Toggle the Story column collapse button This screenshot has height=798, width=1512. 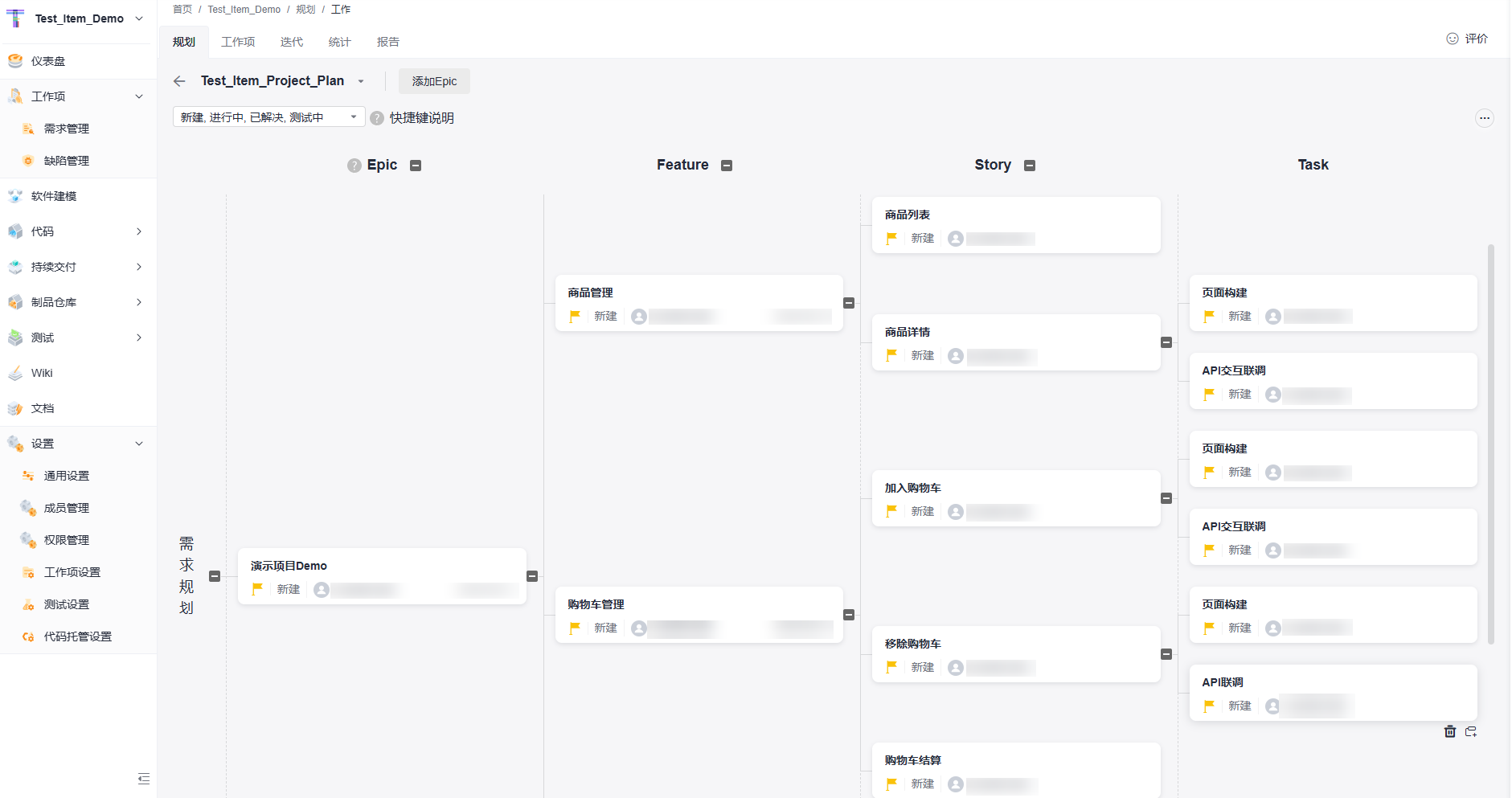pyautogui.click(x=1030, y=166)
